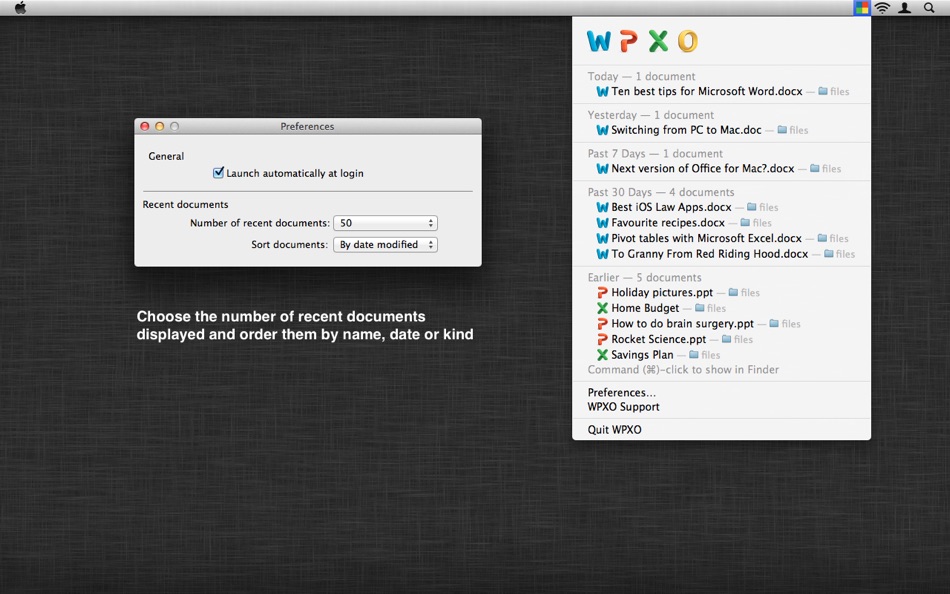Viewport: 950px width, 594px height.
Task: Click PowerPoint icon beside Rocket Science.ppt
Action: (x=602, y=339)
